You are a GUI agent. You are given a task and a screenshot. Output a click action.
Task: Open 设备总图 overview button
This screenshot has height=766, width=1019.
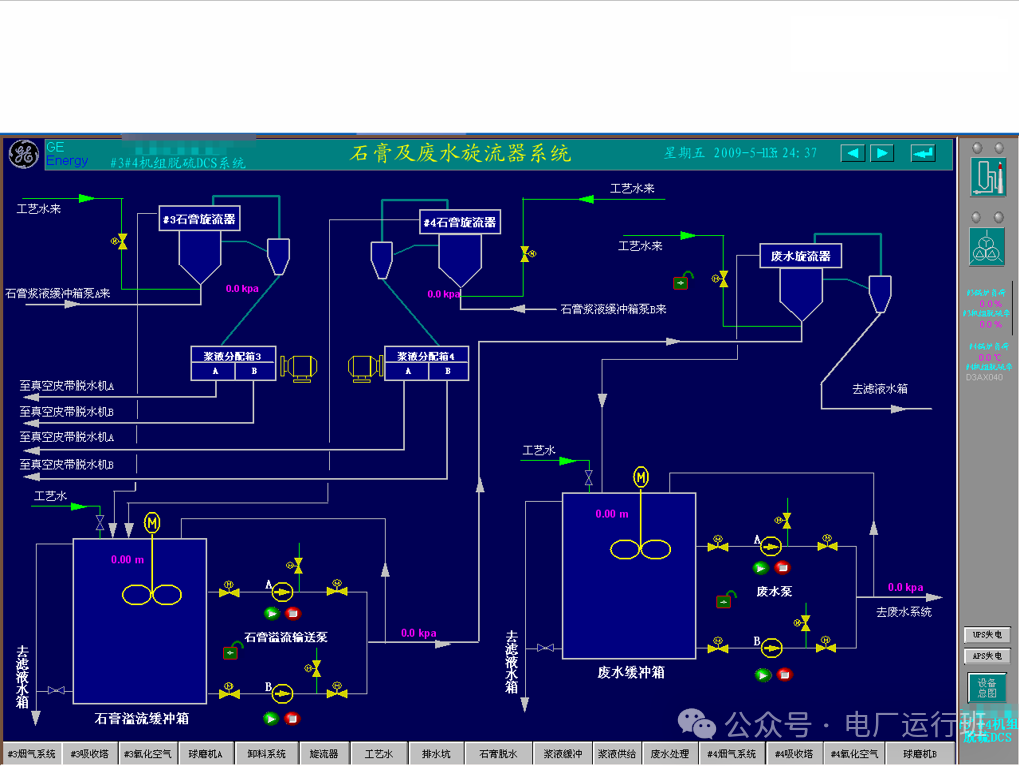tap(987, 688)
